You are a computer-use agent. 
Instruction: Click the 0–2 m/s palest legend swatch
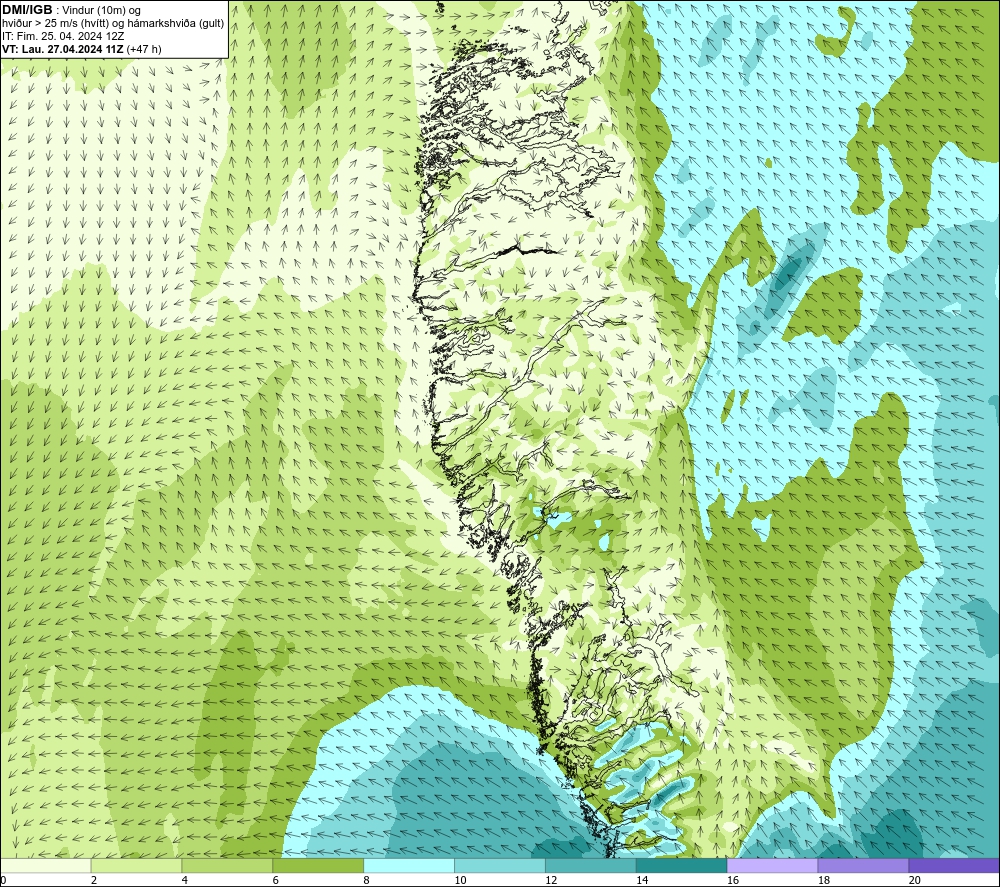[45, 866]
